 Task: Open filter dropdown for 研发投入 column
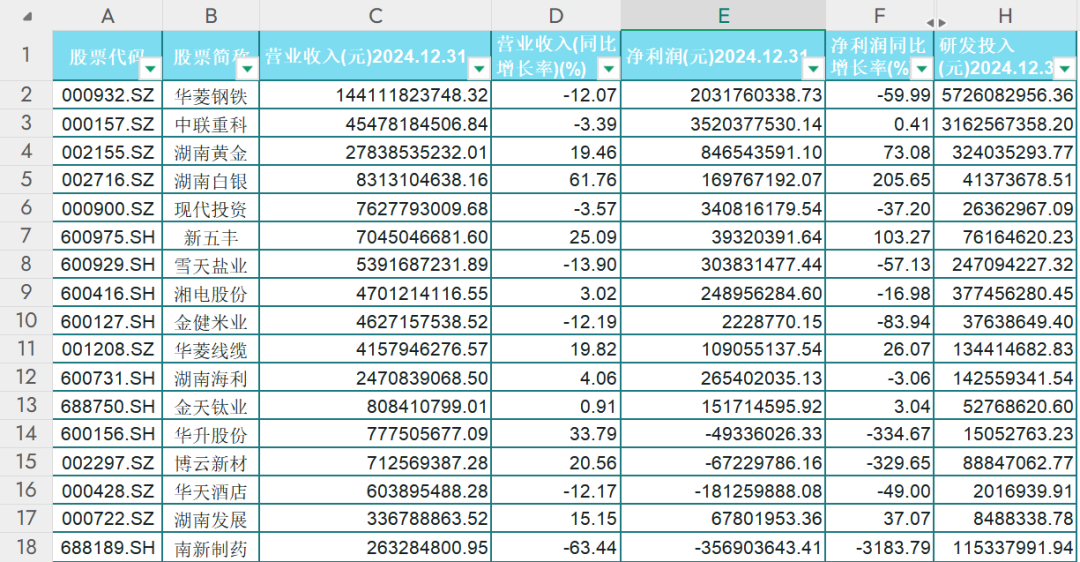pos(1065,68)
